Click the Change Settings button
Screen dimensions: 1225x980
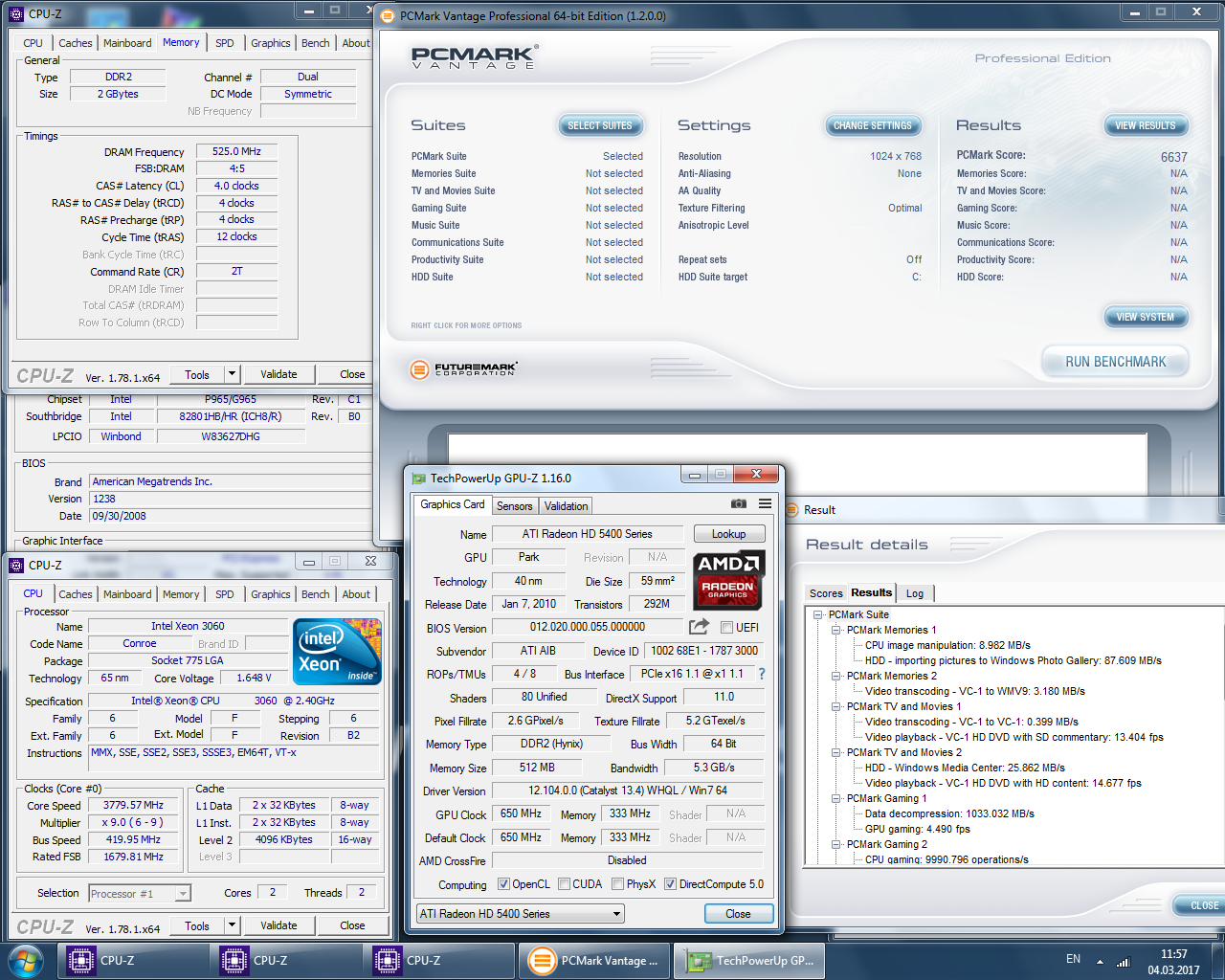[873, 125]
